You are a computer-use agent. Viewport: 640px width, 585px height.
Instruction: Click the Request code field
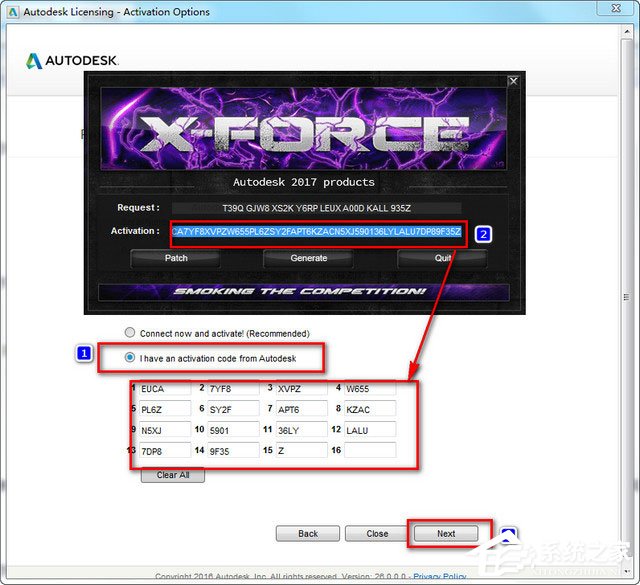coord(316,208)
